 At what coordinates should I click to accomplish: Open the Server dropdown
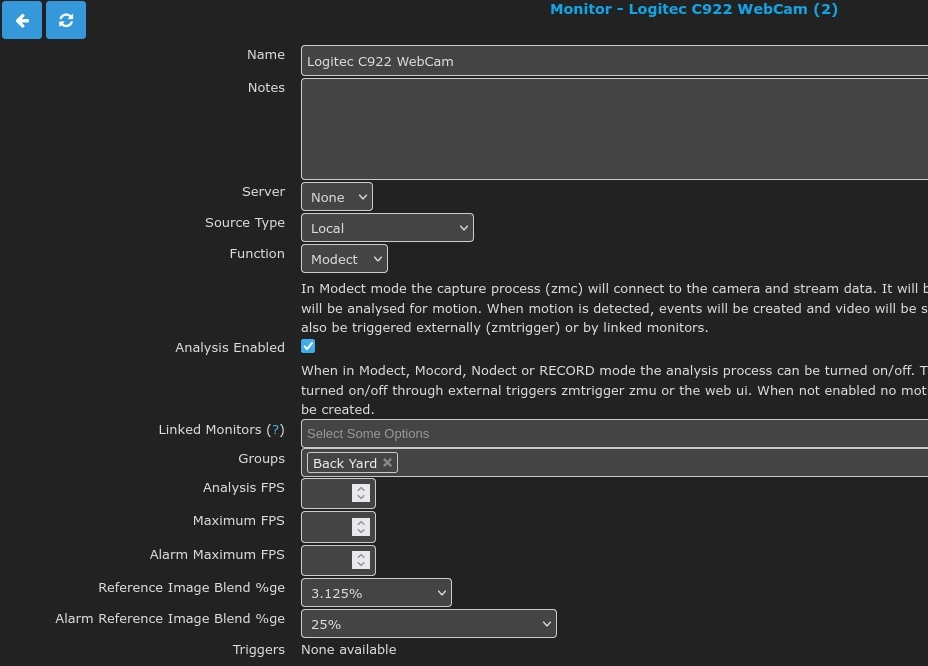pos(337,197)
